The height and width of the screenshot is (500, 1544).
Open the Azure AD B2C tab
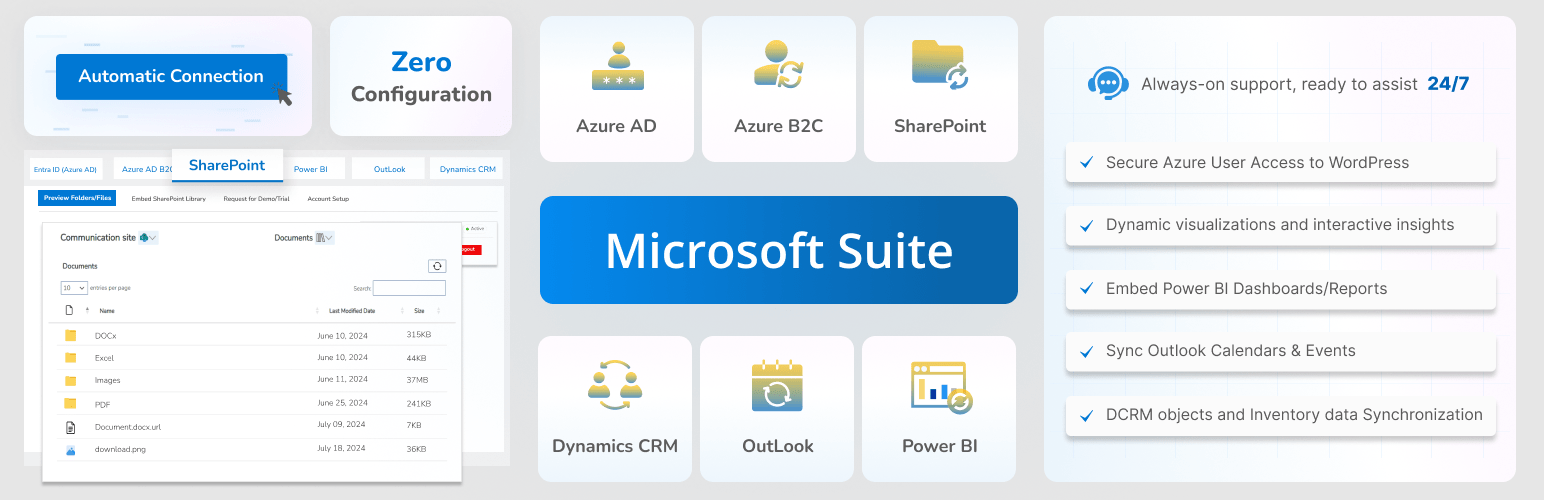click(x=143, y=169)
